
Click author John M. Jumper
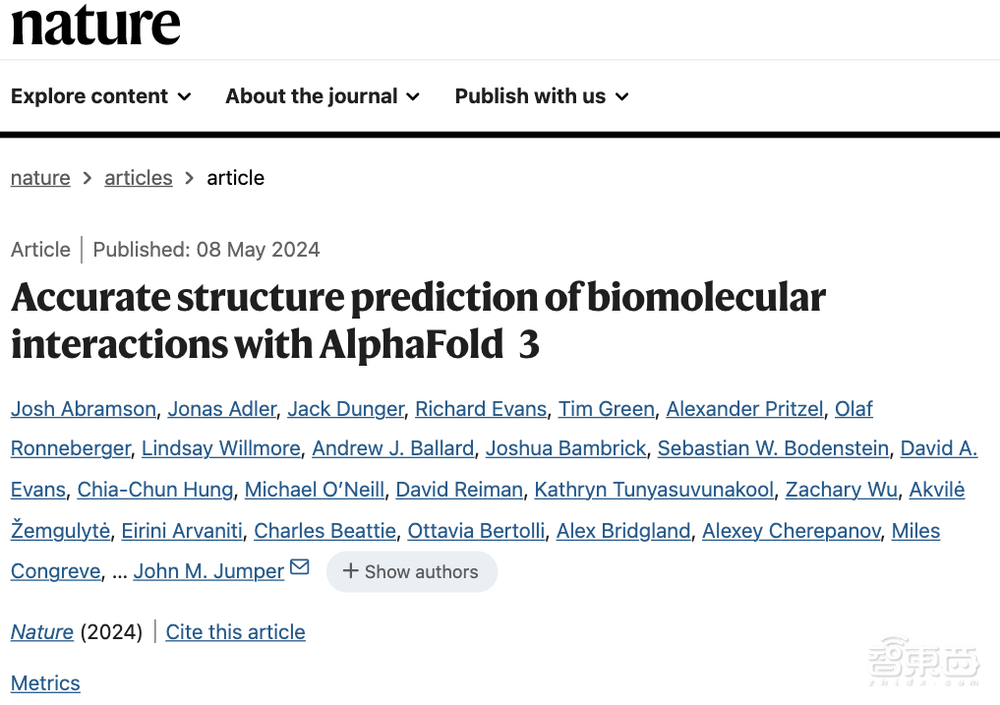click(209, 572)
